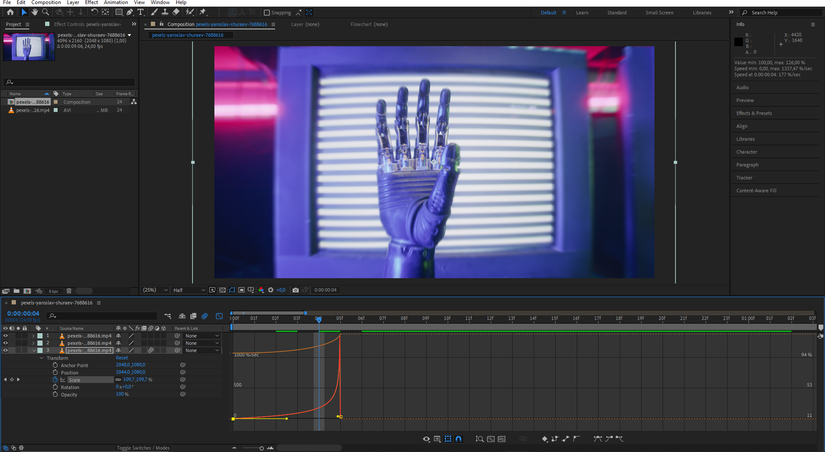Click the composition mini-flowchart icon
825x452 pixels.
click(x=167, y=316)
